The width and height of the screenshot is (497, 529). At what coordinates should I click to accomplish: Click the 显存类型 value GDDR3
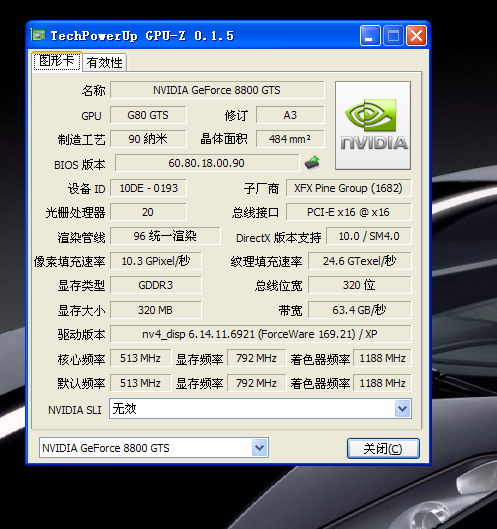pos(156,285)
